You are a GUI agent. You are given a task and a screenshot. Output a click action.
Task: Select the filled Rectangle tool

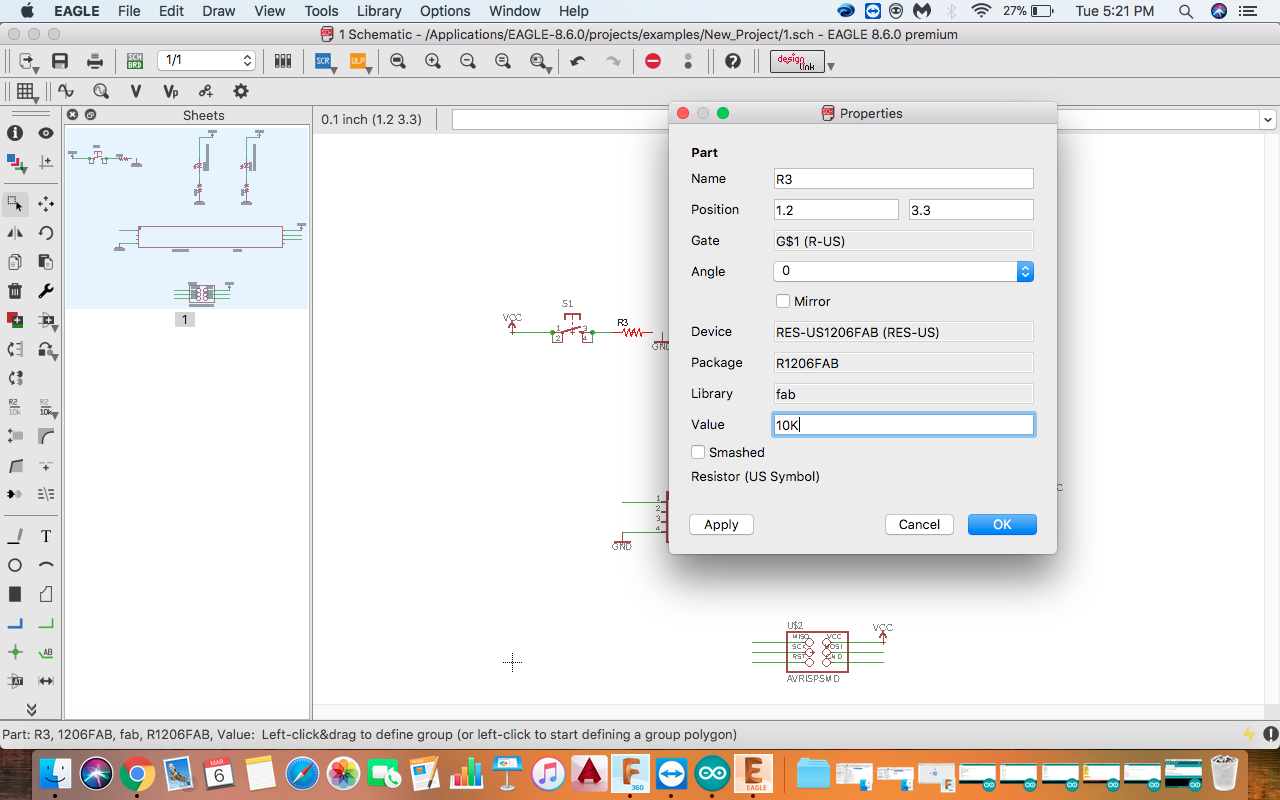tap(15, 594)
